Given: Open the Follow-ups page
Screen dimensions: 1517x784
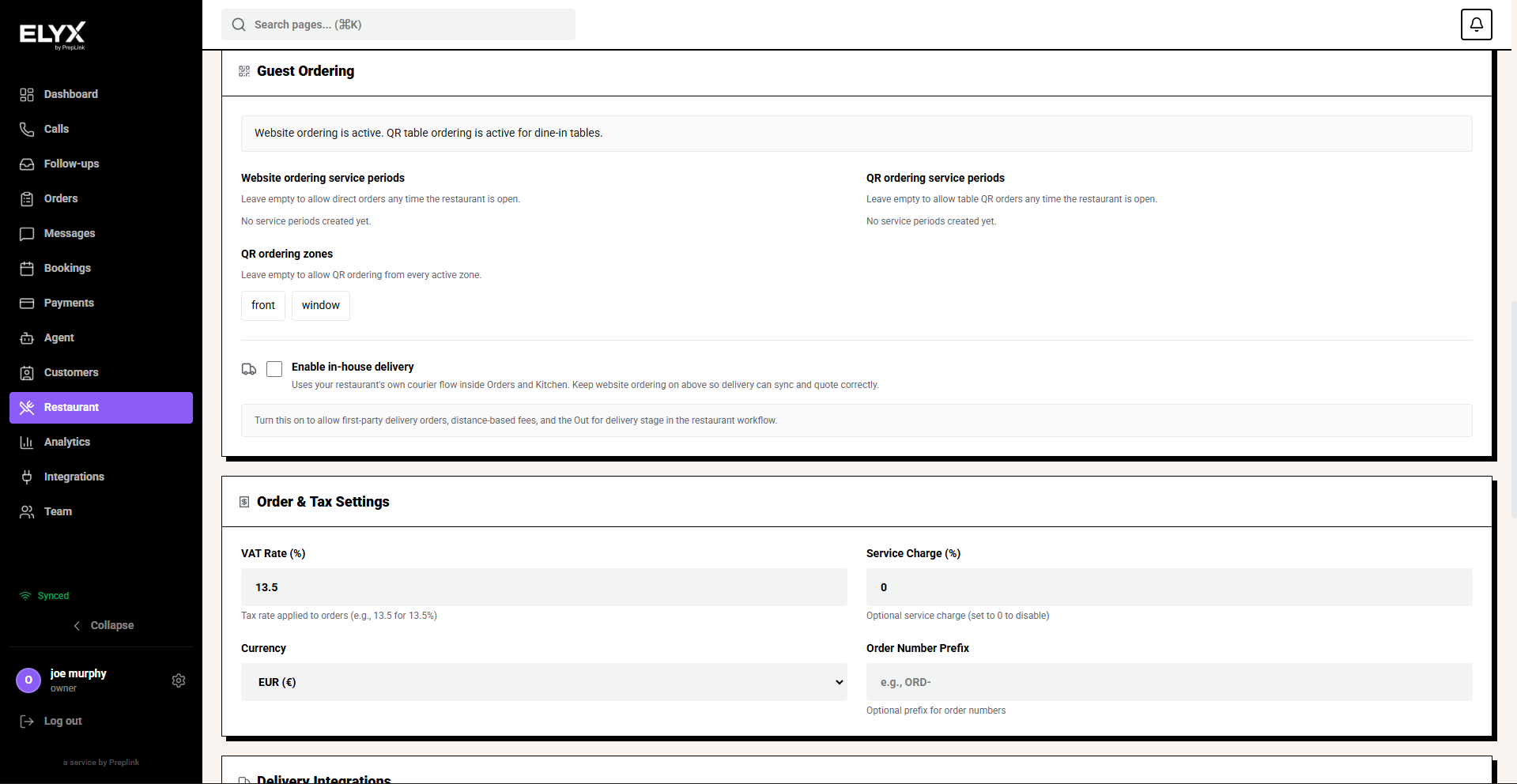Looking at the screenshot, I should point(101,164).
